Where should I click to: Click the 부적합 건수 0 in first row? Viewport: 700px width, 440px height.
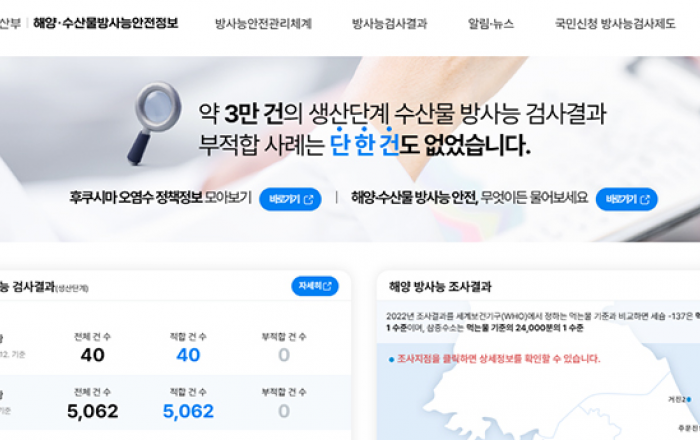pyautogui.click(x=284, y=355)
